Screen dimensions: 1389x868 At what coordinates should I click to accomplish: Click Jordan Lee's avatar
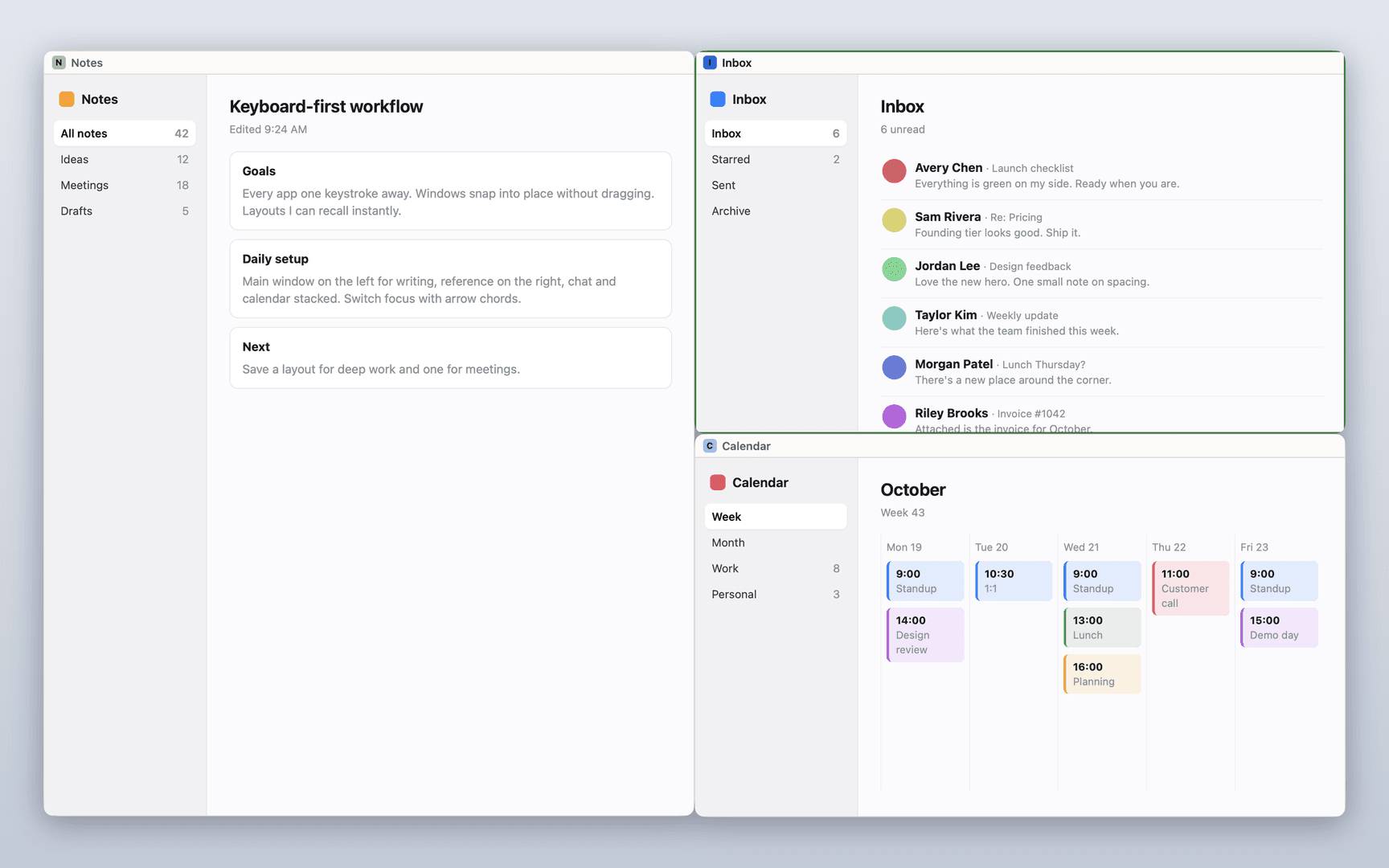894,269
